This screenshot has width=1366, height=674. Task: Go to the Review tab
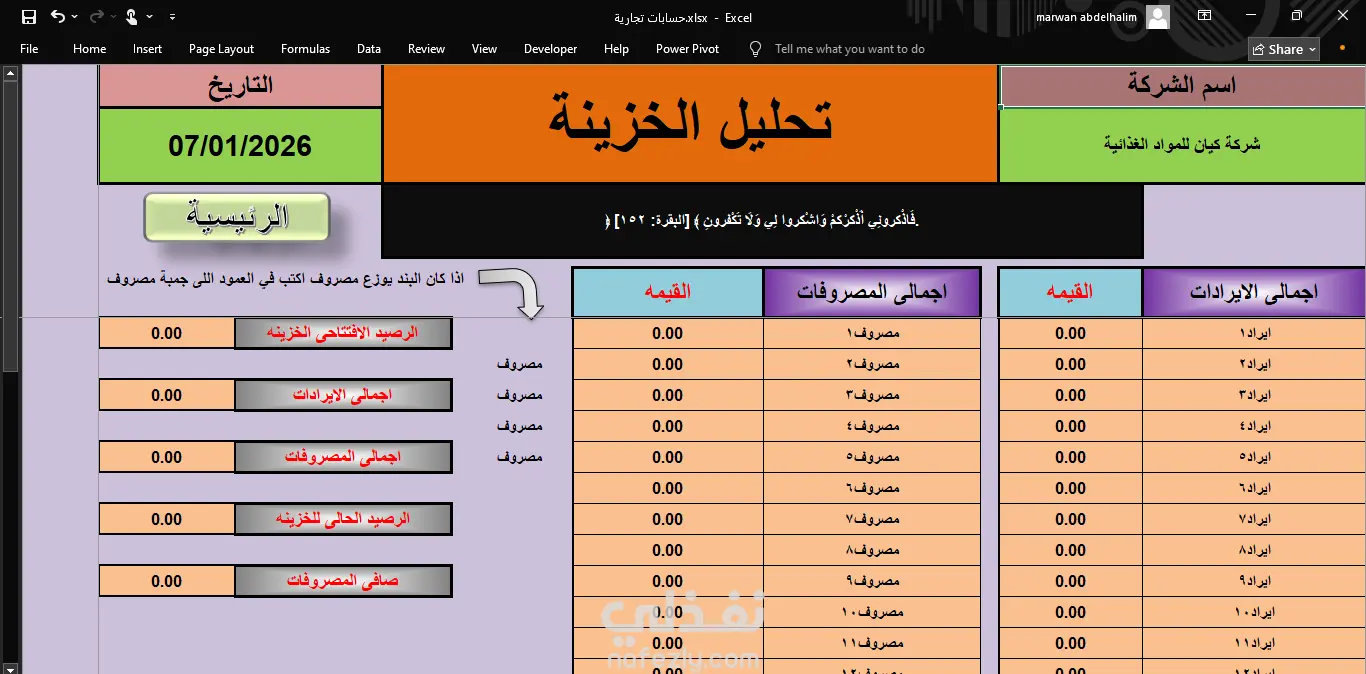[426, 49]
